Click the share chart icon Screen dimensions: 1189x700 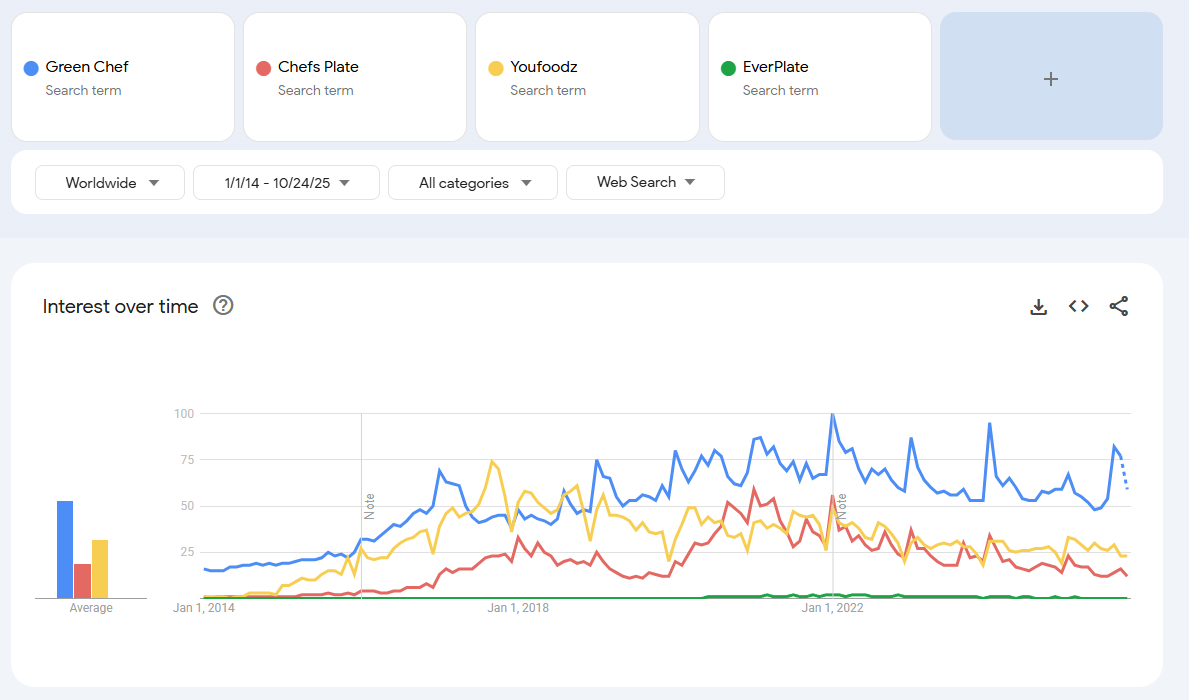[1118, 307]
